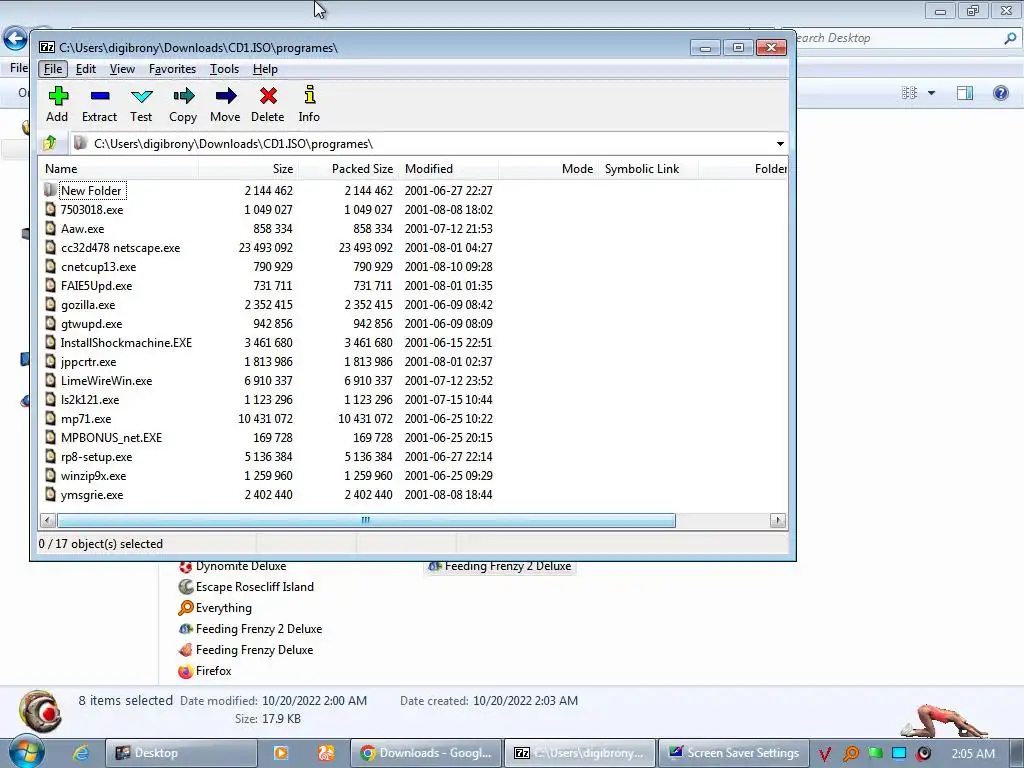Run the Test archive tool
Image resolution: width=1024 pixels, height=768 pixels.
141,97
